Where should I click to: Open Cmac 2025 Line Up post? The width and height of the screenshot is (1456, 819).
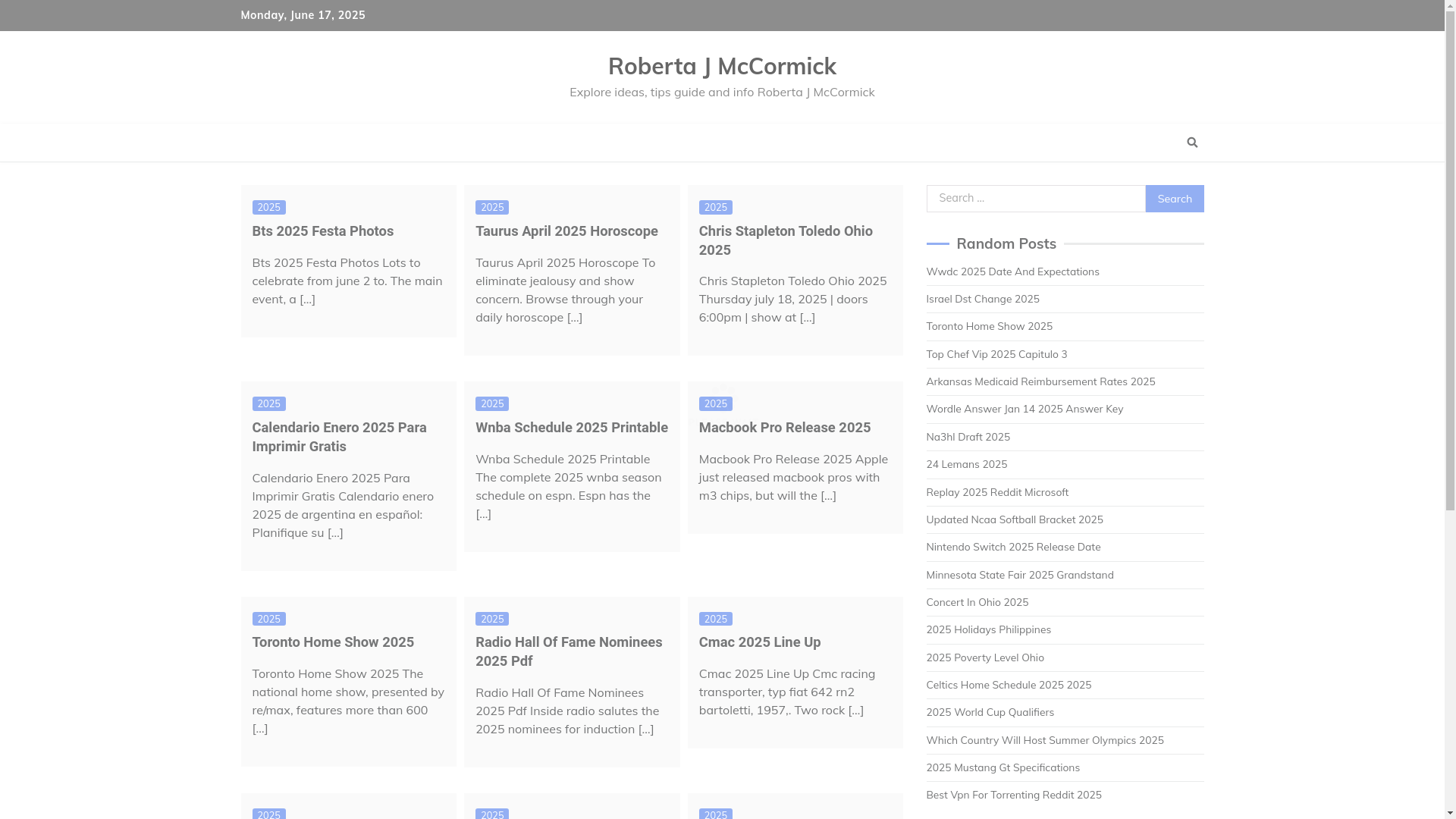760,642
